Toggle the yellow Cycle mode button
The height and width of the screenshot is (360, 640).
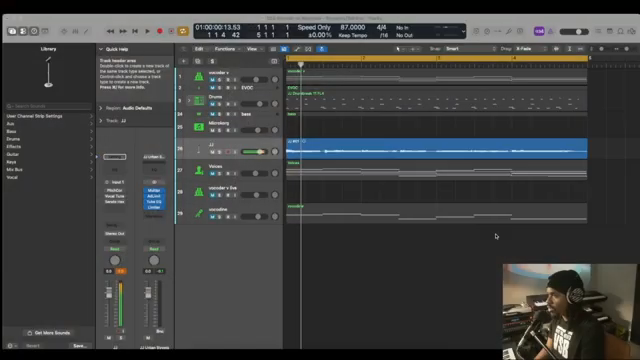click(x=183, y=31)
